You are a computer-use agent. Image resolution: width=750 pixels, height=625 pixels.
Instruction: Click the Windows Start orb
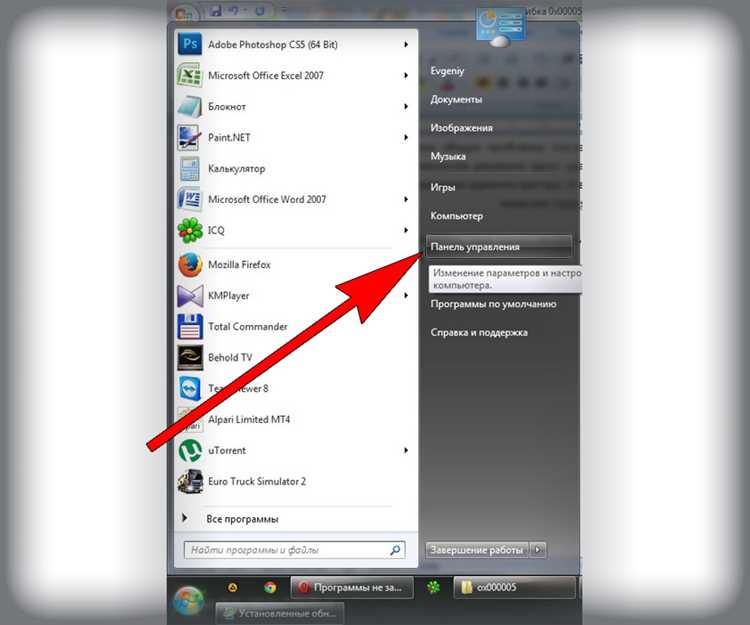[188, 600]
